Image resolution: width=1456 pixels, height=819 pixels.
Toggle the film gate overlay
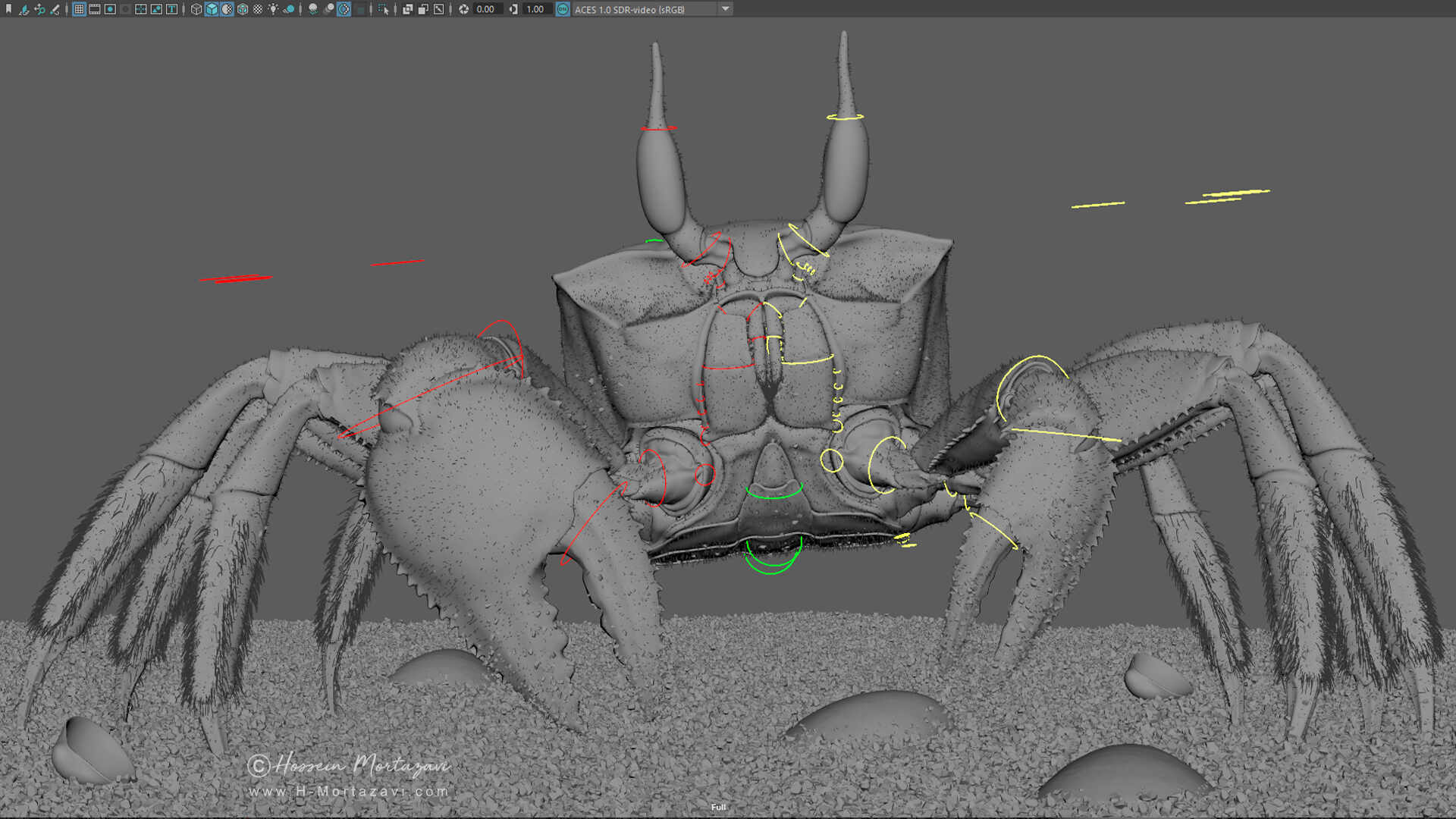tap(95, 9)
